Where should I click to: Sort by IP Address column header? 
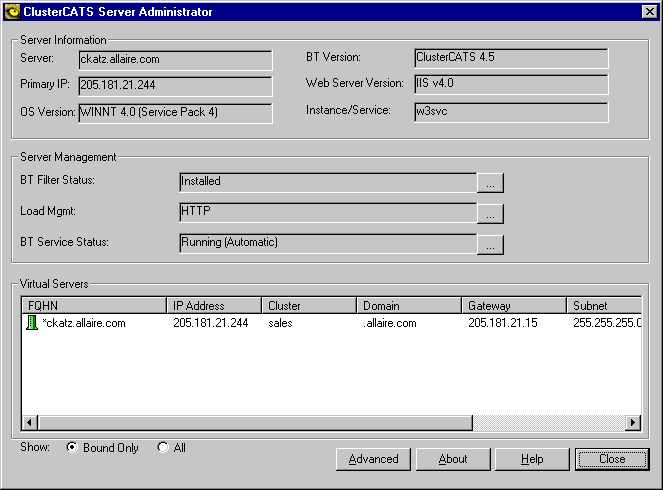[x=213, y=305]
